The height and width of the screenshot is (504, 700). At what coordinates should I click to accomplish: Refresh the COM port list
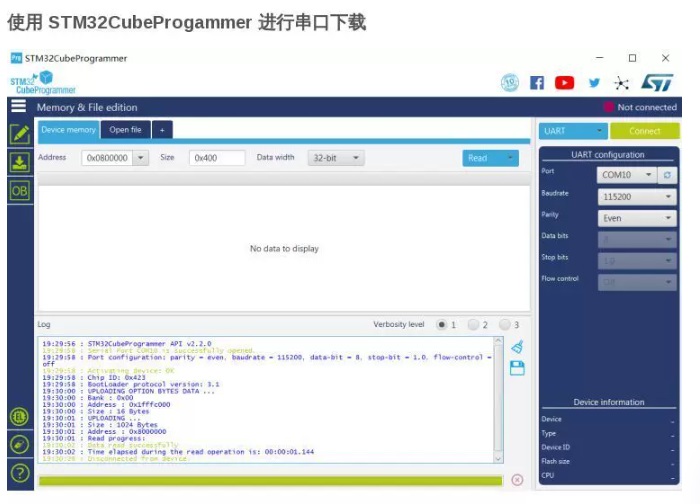pyautogui.click(x=668, y=175)
